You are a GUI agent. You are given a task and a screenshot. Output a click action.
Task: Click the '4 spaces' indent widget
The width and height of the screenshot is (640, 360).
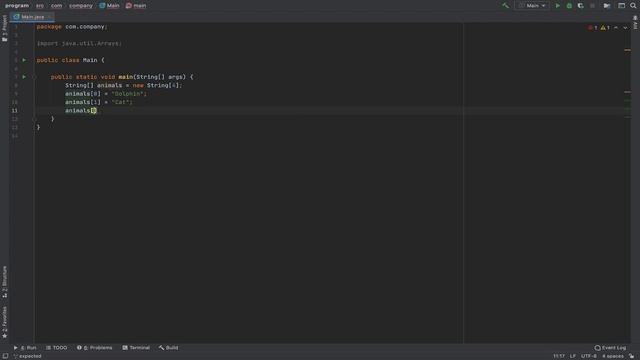(x=613, y=356)
